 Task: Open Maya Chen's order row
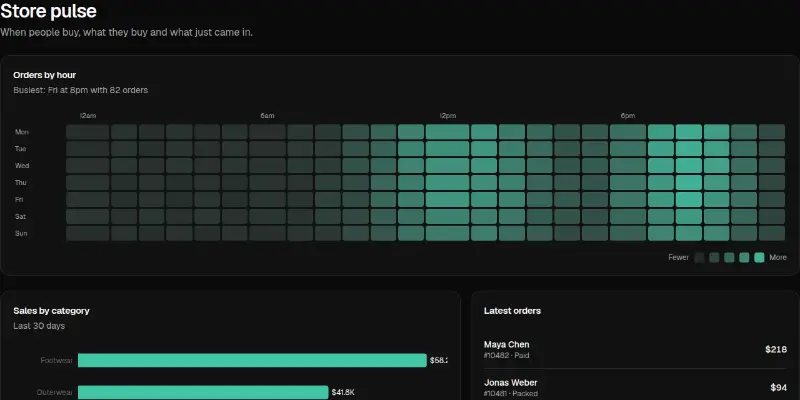pos(635,349)
